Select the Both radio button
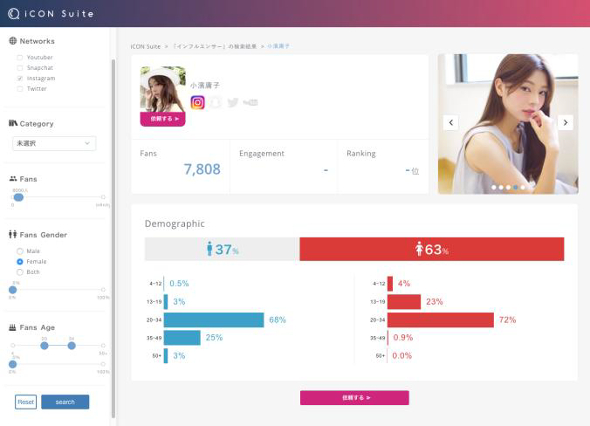590x426 pixels. pyautogui.click(x=20, y=272)
